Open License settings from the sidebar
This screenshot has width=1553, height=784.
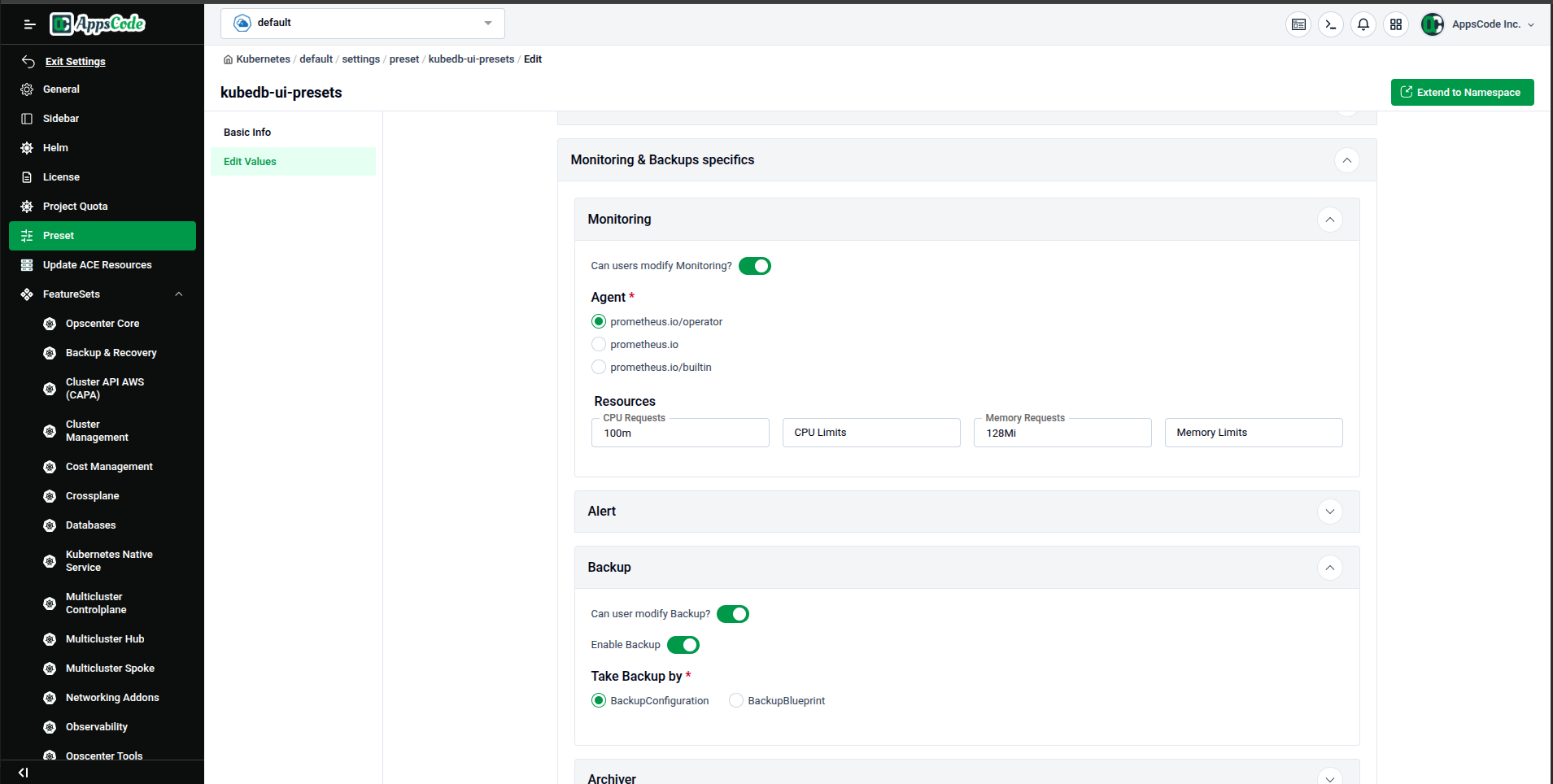(x=27, y=176)
